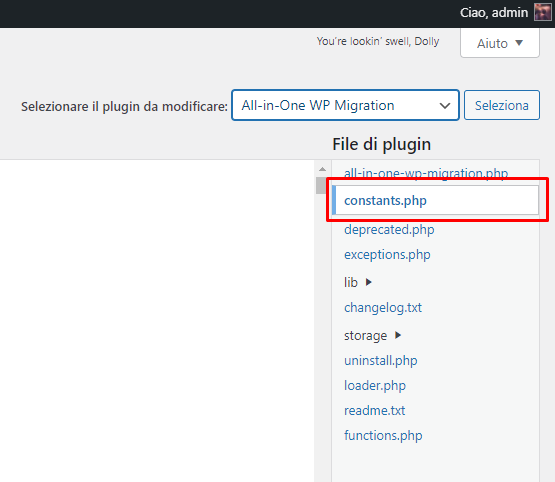Click the Selezionare il plugin da modificare label

[124, 106]
